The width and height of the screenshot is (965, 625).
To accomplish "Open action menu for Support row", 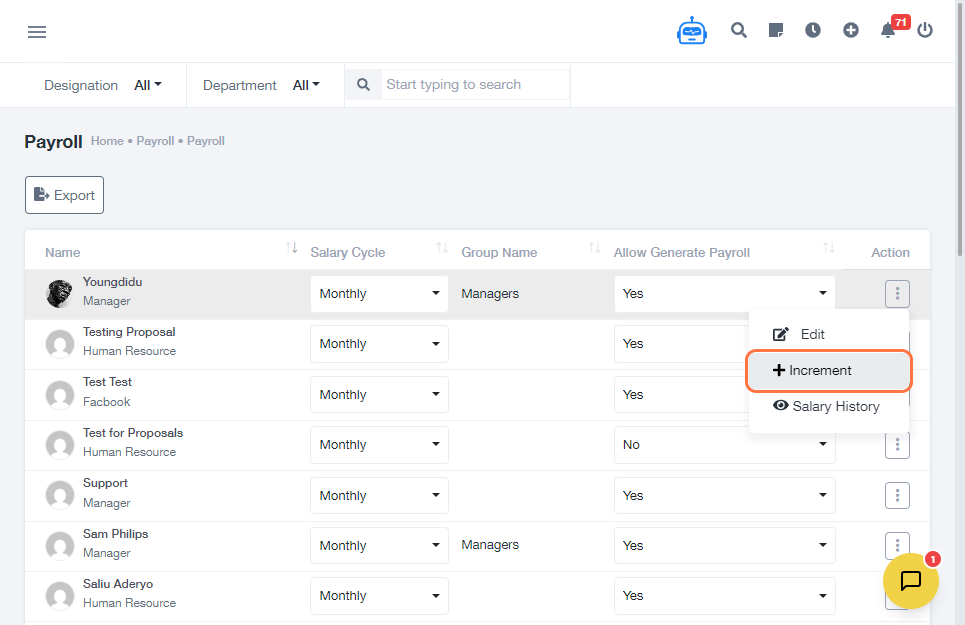I will [x=897, y=495].
